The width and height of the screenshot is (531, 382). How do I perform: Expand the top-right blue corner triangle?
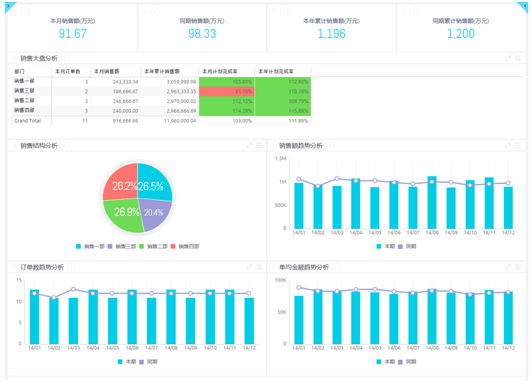[523, 6]
